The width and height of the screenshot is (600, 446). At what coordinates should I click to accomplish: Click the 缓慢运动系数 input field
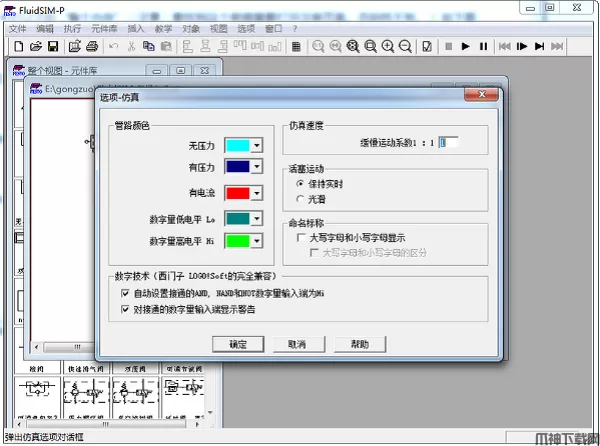448,143
